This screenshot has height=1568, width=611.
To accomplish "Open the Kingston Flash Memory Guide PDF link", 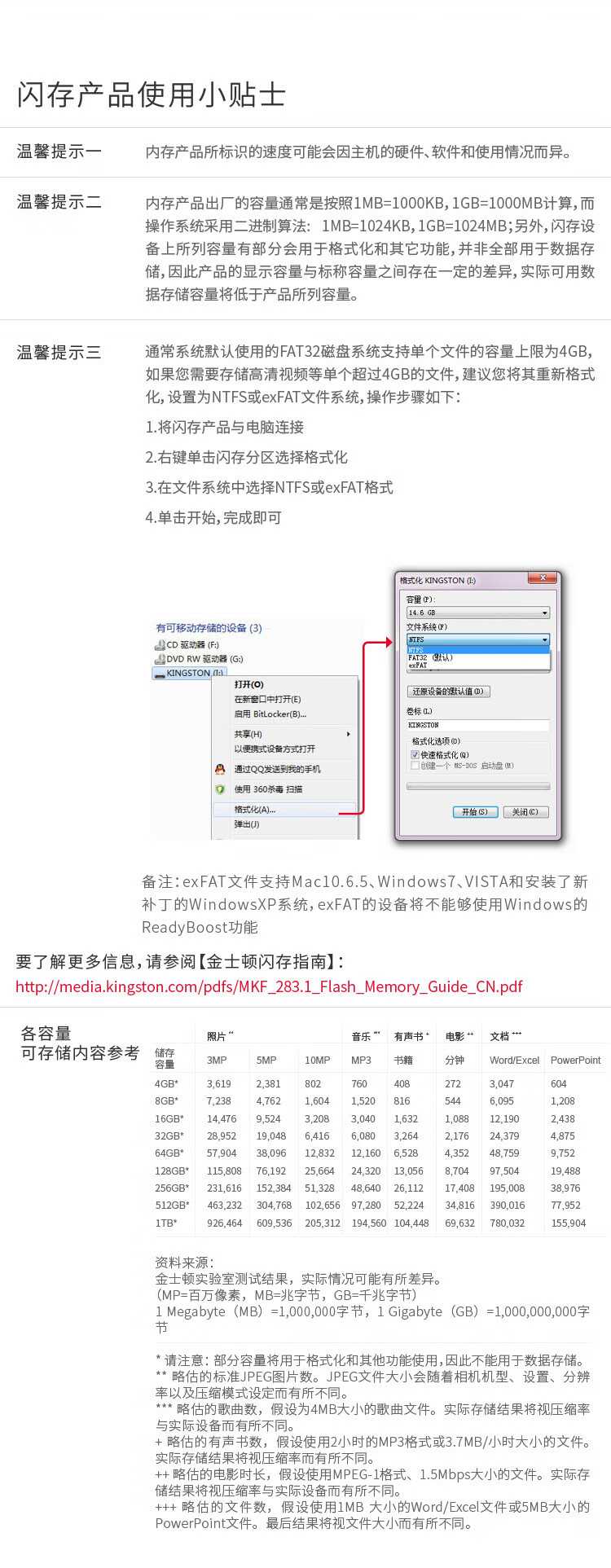I will (269, 986).
